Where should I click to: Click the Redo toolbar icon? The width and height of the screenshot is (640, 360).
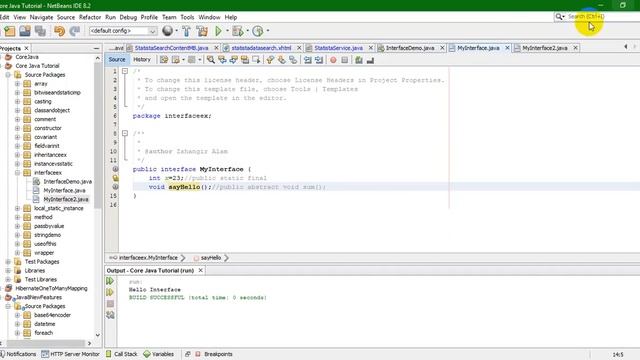click(75, 31)
